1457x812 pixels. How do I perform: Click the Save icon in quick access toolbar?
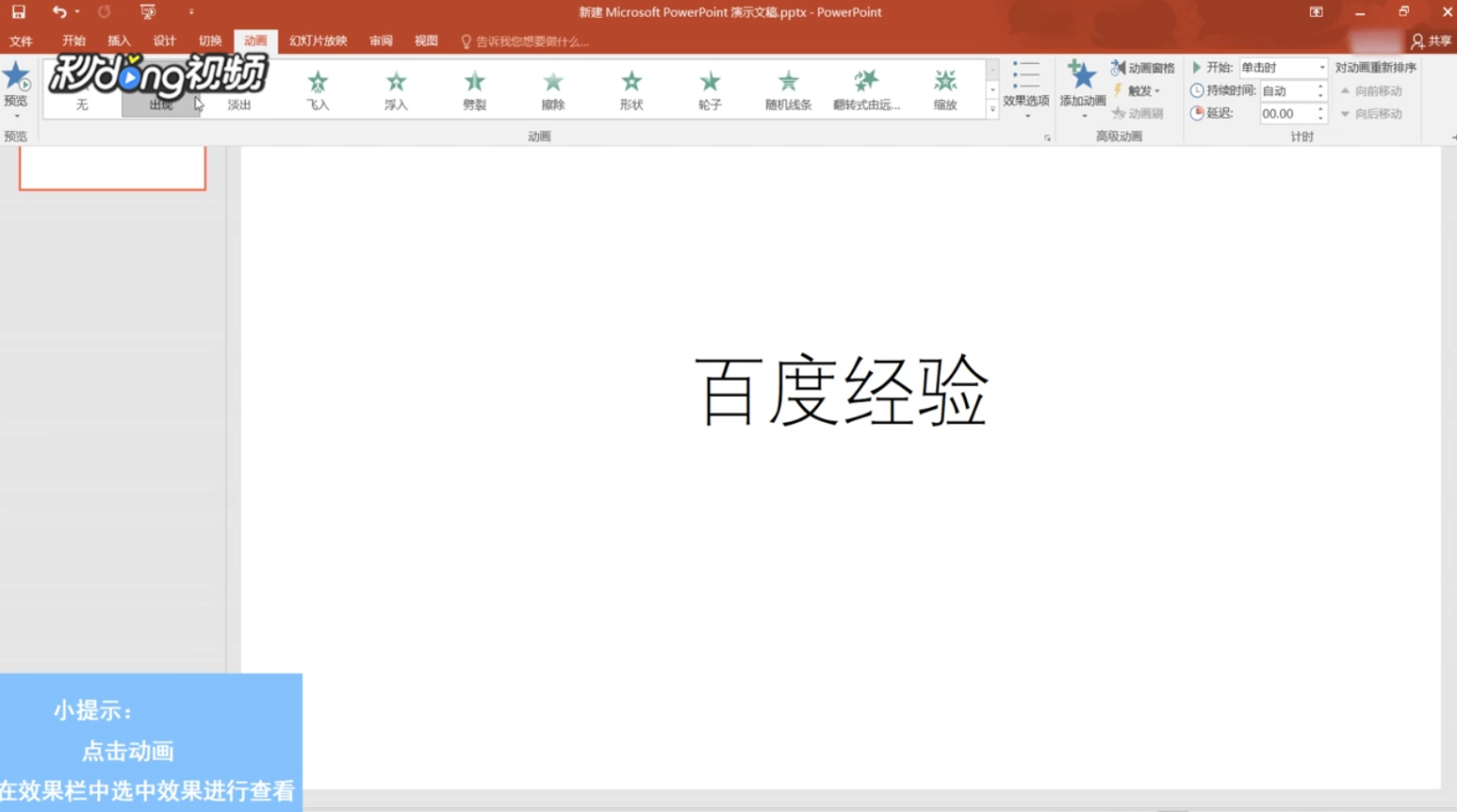(18, 12)
